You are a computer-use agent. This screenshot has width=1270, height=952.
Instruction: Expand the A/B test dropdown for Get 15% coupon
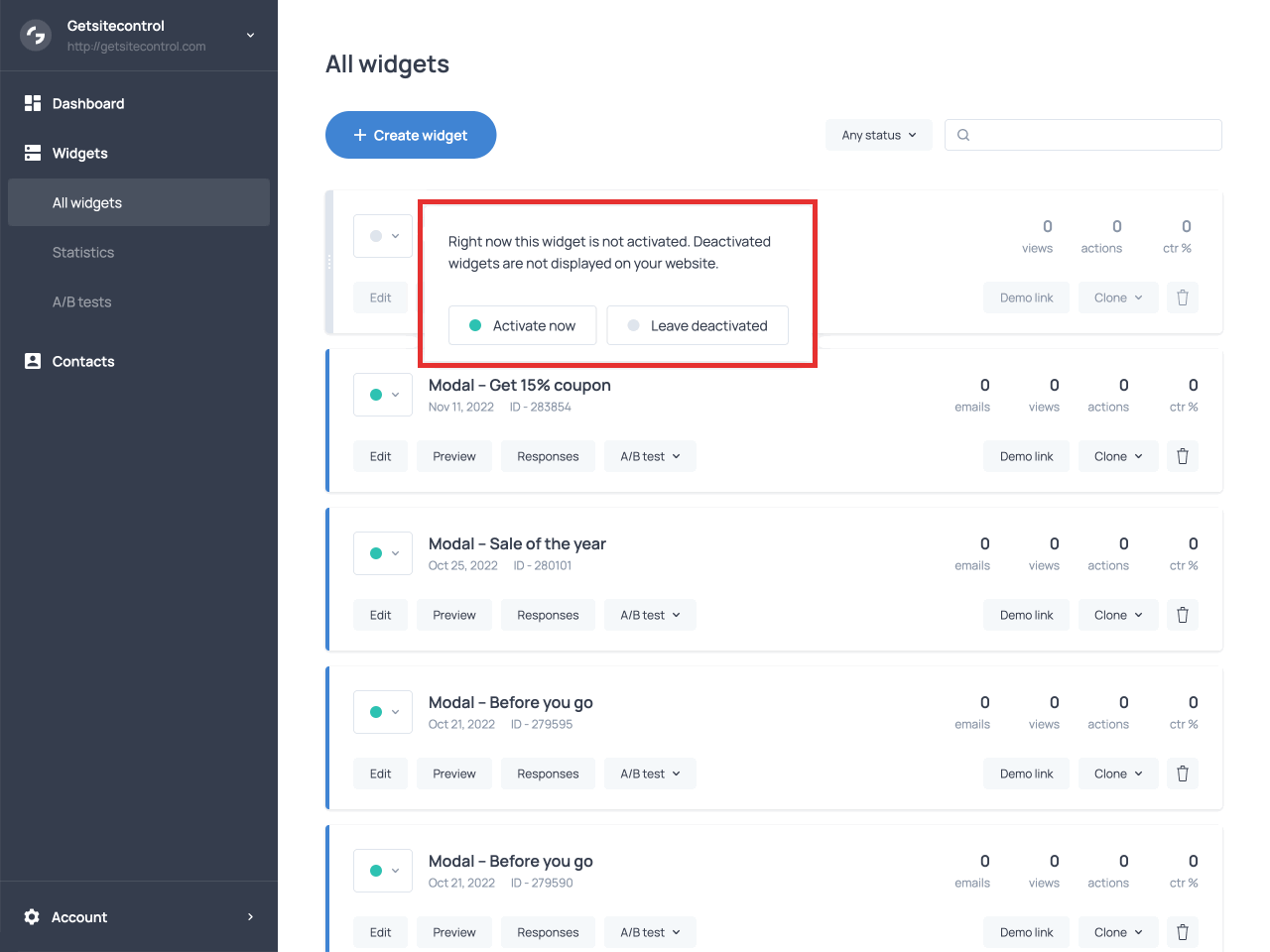650,455
